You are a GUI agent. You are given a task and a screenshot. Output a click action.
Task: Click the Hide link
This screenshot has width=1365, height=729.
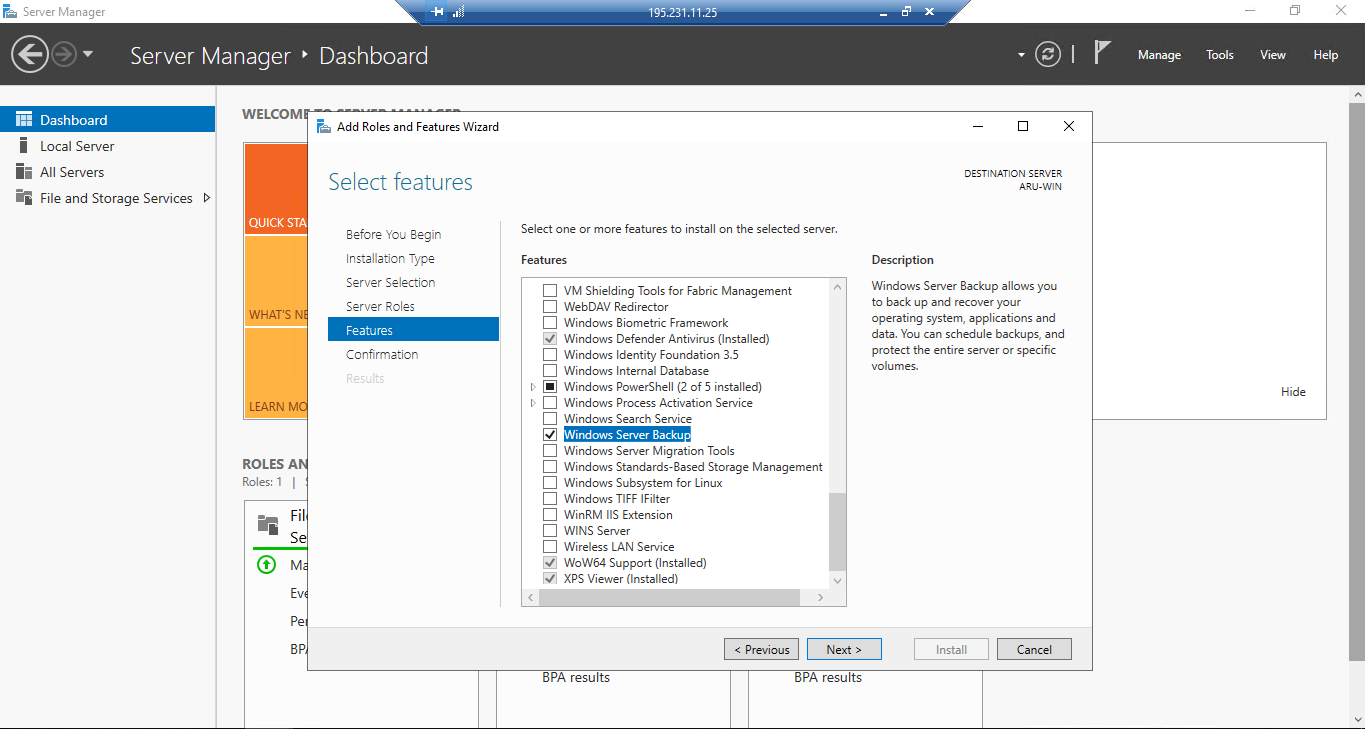[x=1293, y=391]
